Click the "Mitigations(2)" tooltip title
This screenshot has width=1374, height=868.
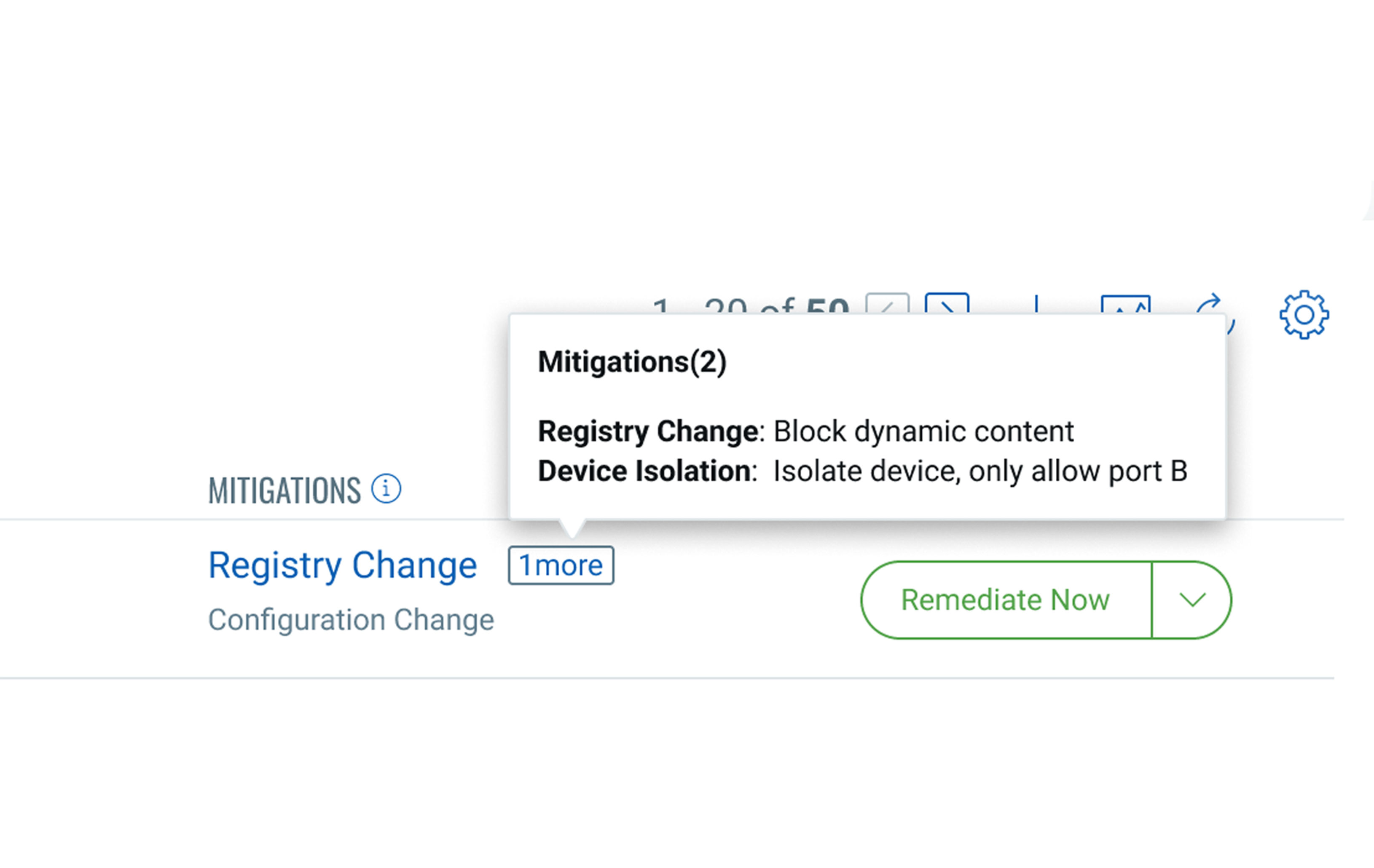click(632, 362)
